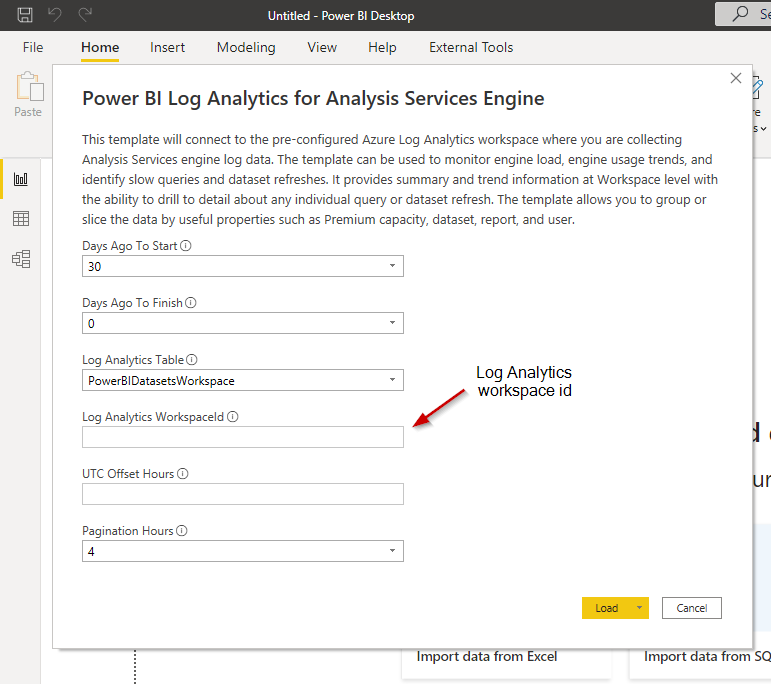The image size is (771, 684).
Task: Open the Days Ago To Finish dropdown
Action: [x=392, y=323]
